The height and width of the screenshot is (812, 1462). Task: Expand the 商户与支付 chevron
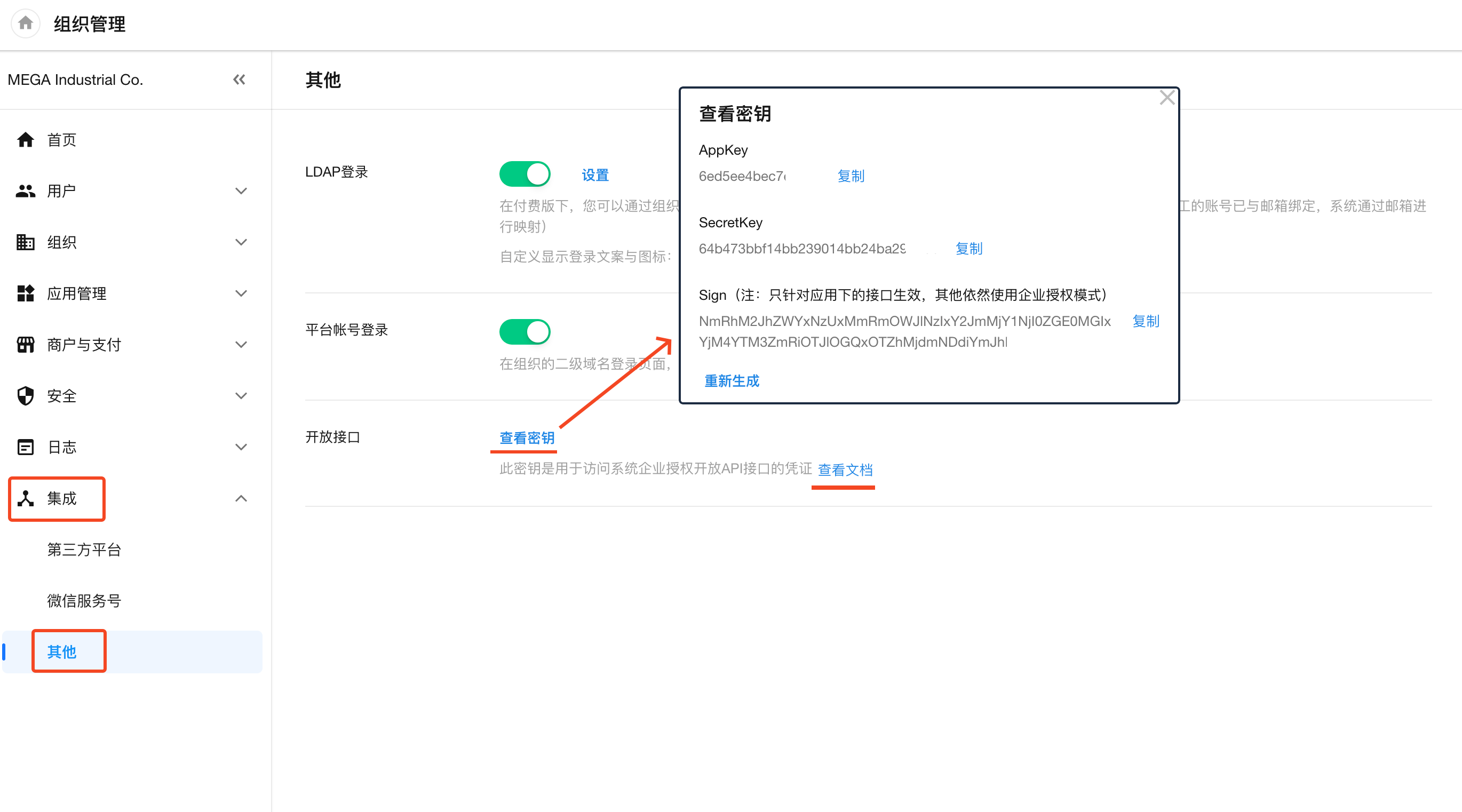point(241,345)
